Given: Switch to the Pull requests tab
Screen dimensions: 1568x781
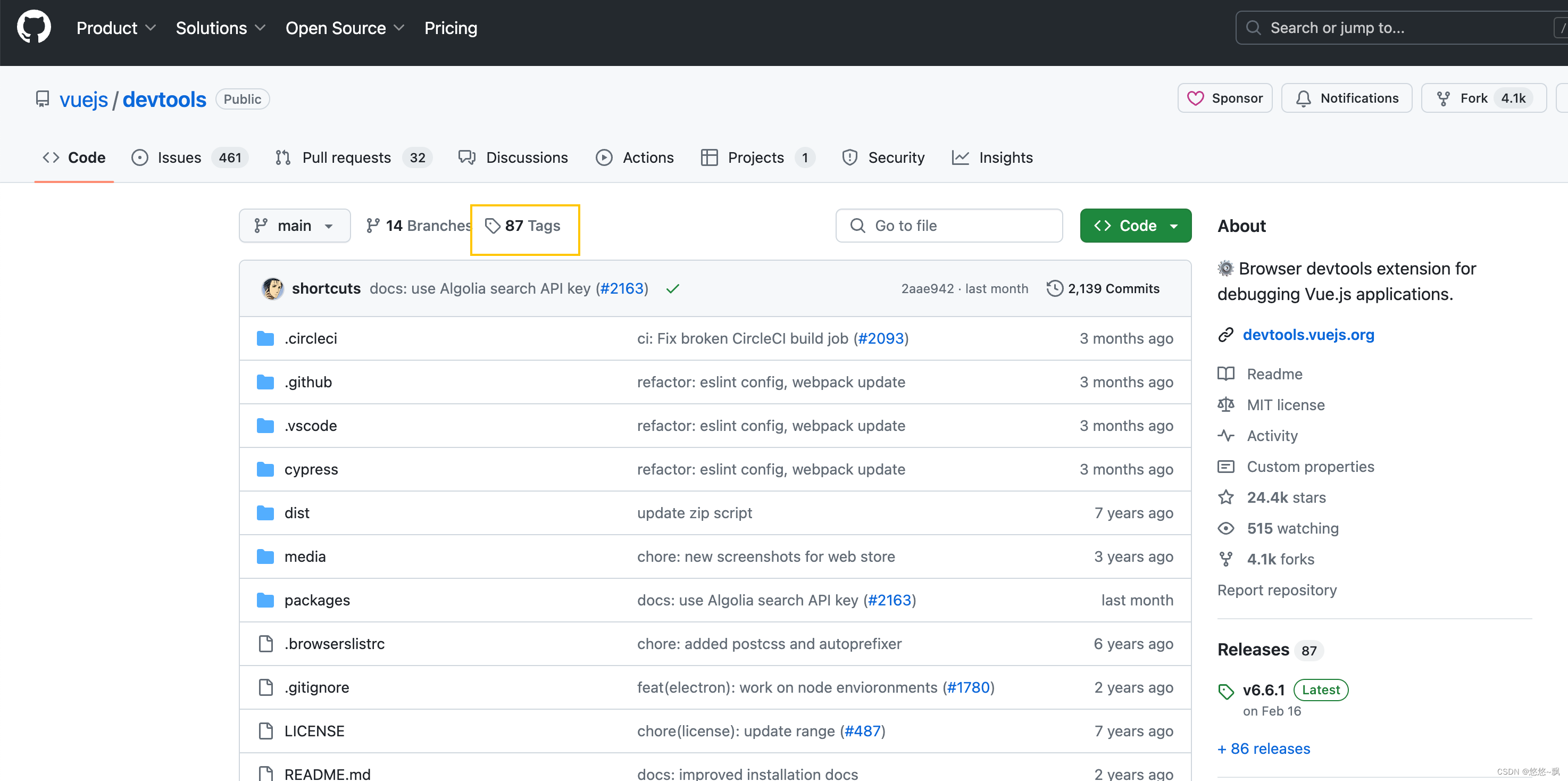Looking at the screenshot, I should click(347, 157).
